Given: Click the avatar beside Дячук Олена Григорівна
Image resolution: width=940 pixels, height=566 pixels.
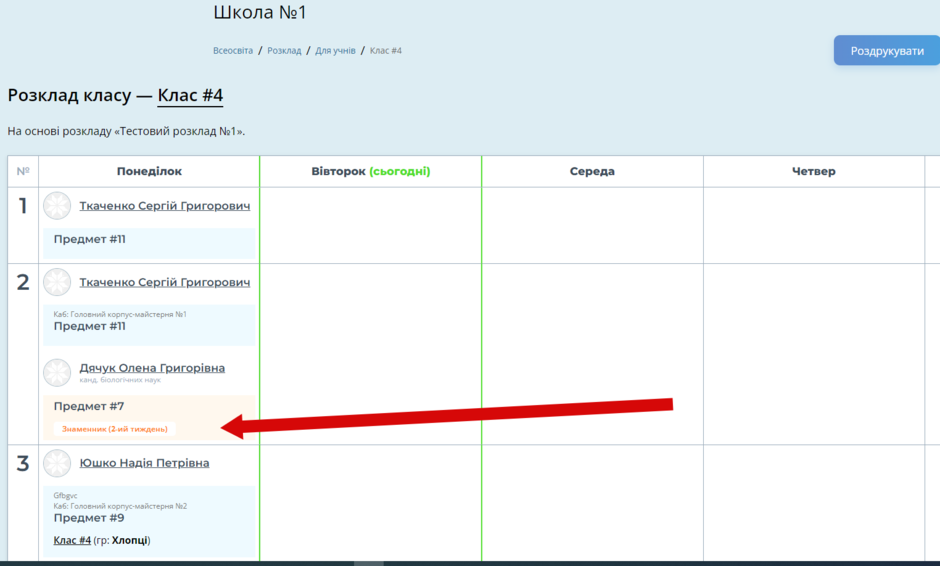Looking at the screenshot, I should point(57,373).
